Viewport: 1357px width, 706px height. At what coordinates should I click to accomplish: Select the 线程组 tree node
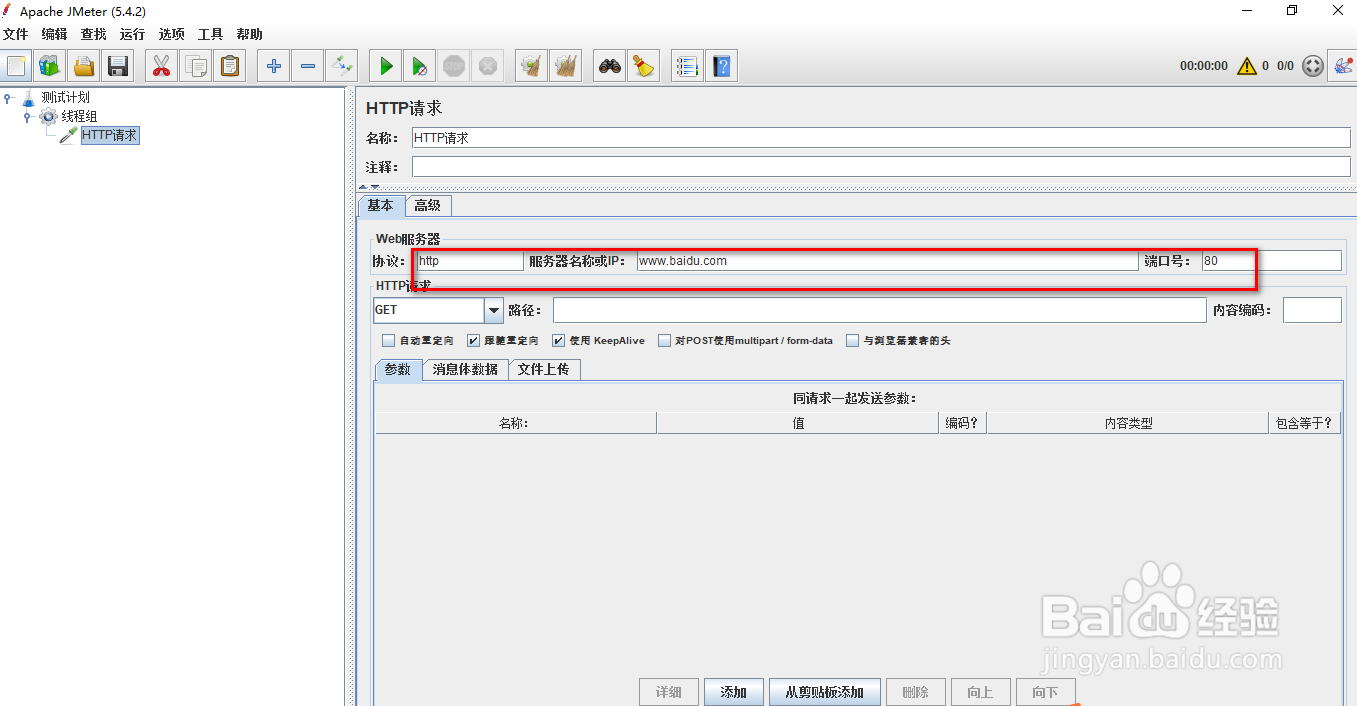(79, 116)
